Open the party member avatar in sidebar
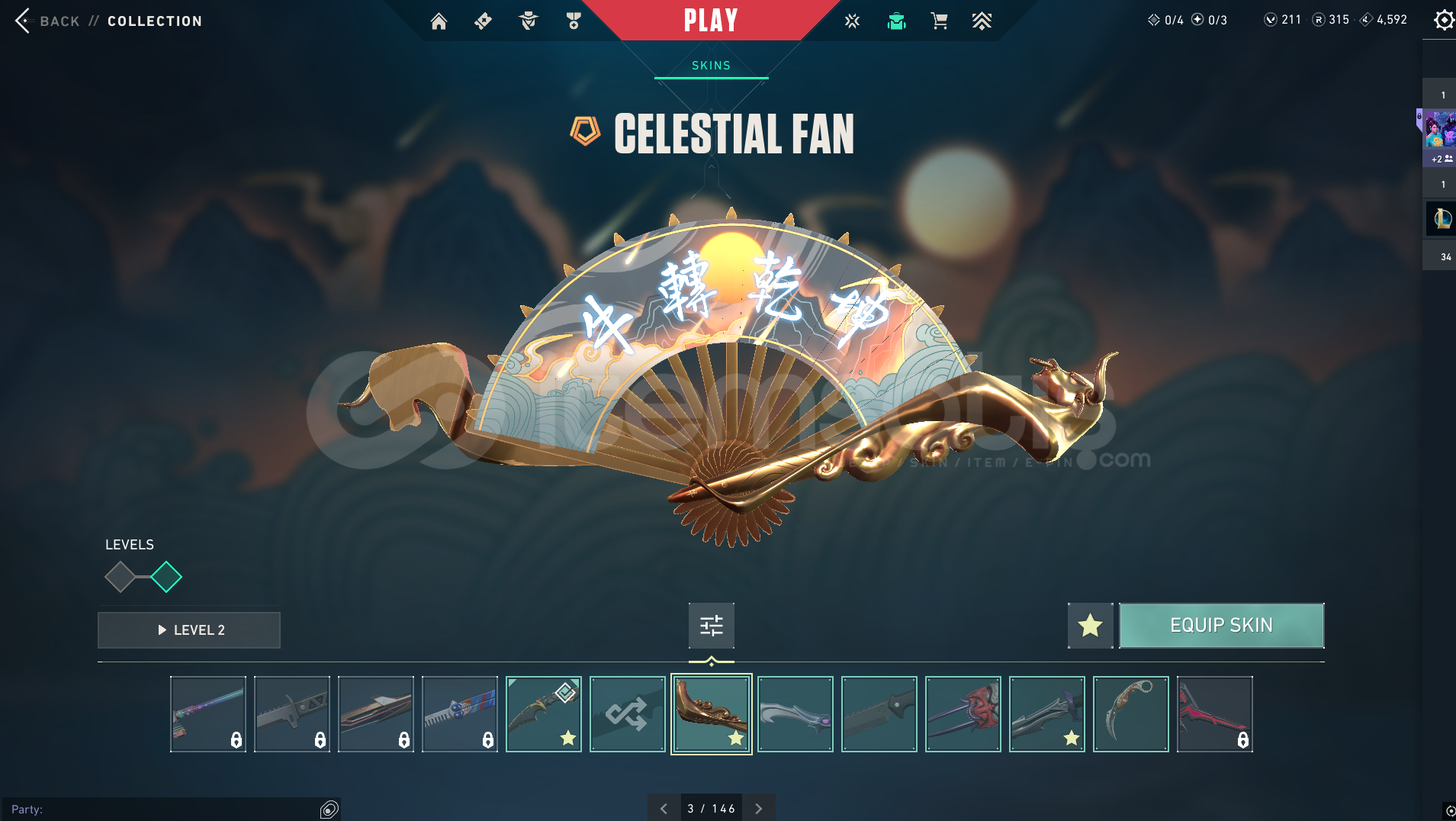The width and height of the screenshot is (1456, 821). pyautogui.click(x=1440, y=130)
